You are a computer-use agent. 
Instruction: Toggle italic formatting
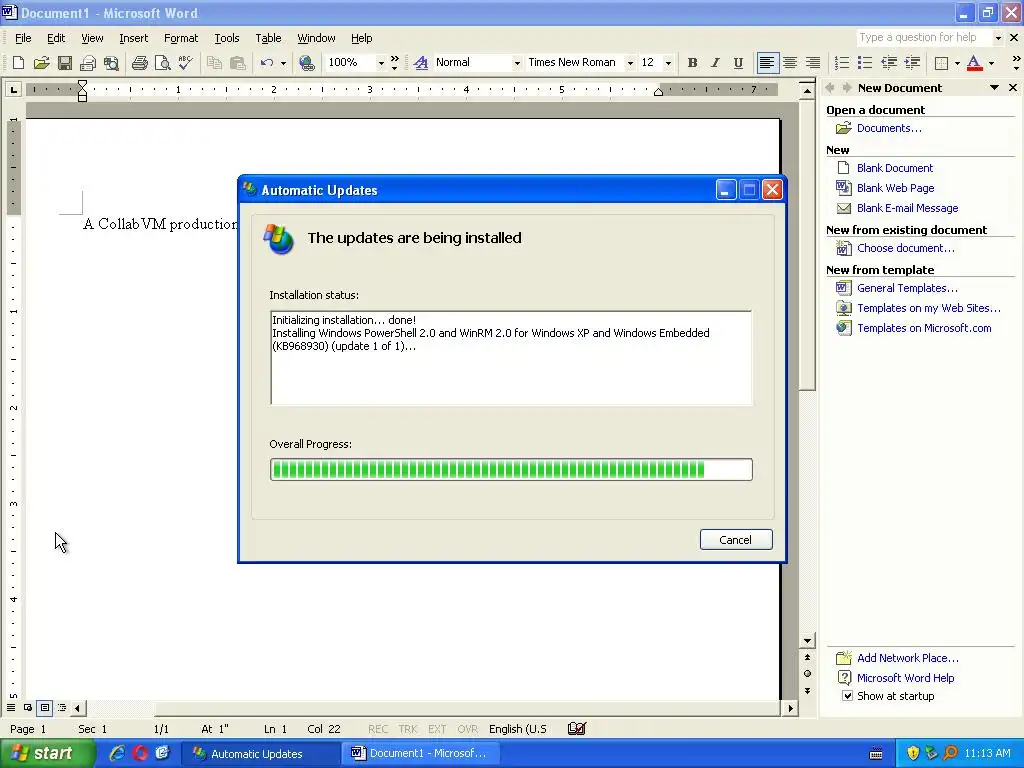click(715, 63)
